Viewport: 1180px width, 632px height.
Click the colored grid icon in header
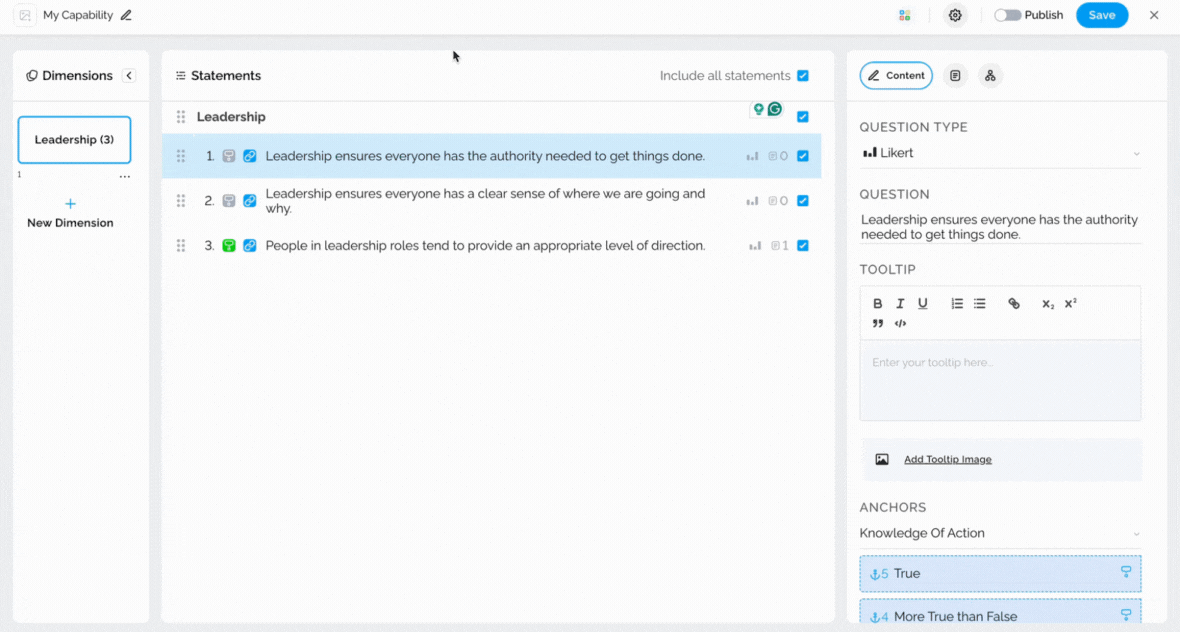pyautogui.click(x=905, y=15)
